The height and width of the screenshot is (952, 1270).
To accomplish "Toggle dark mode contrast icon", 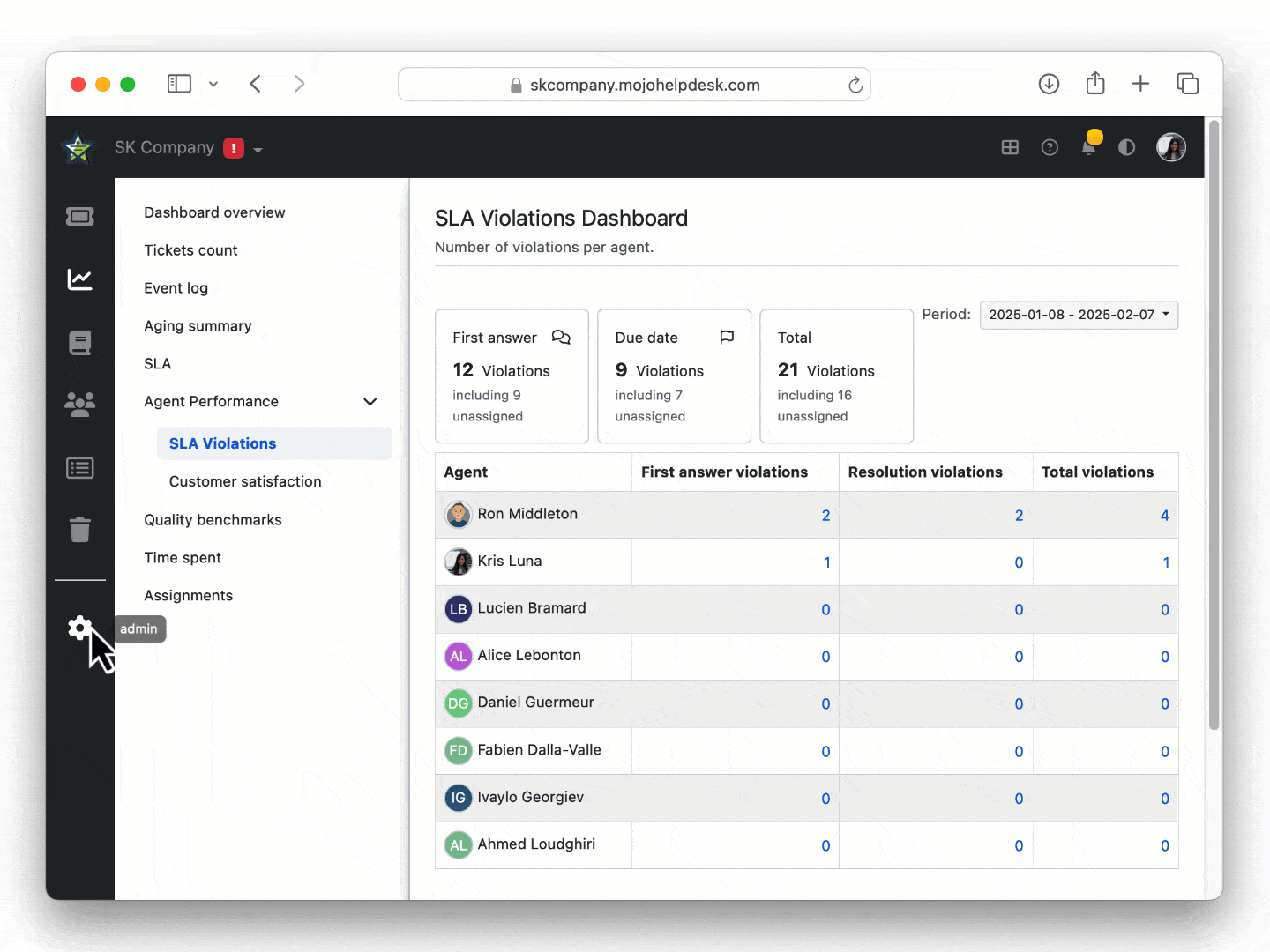I will click(x=1126, y=148).
